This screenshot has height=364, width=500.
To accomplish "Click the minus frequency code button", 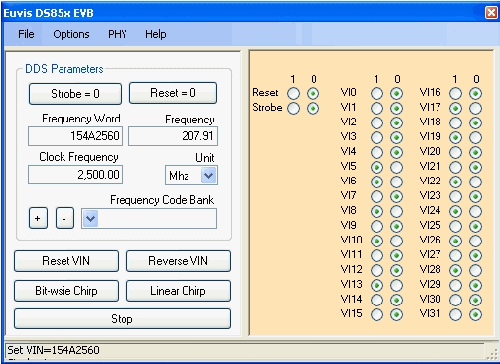I will click(65, 218).
